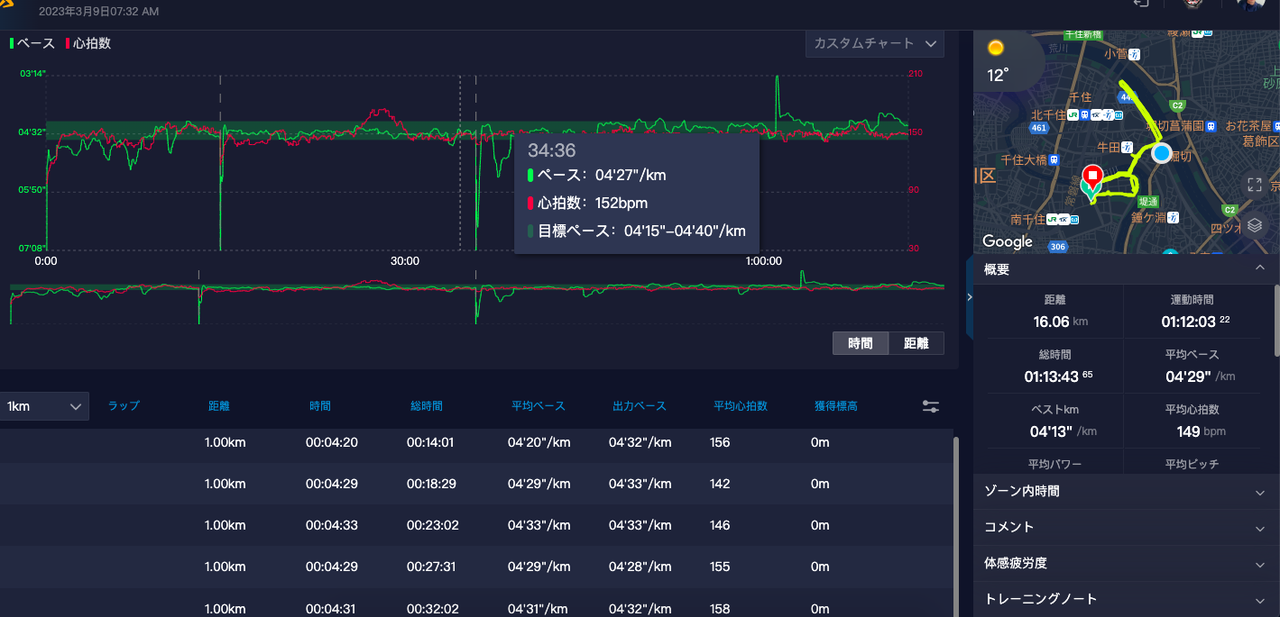Viewport: 1280px width, 617px height.
Task: Click the watch device icon in the header
Action: pos(1192,4)
